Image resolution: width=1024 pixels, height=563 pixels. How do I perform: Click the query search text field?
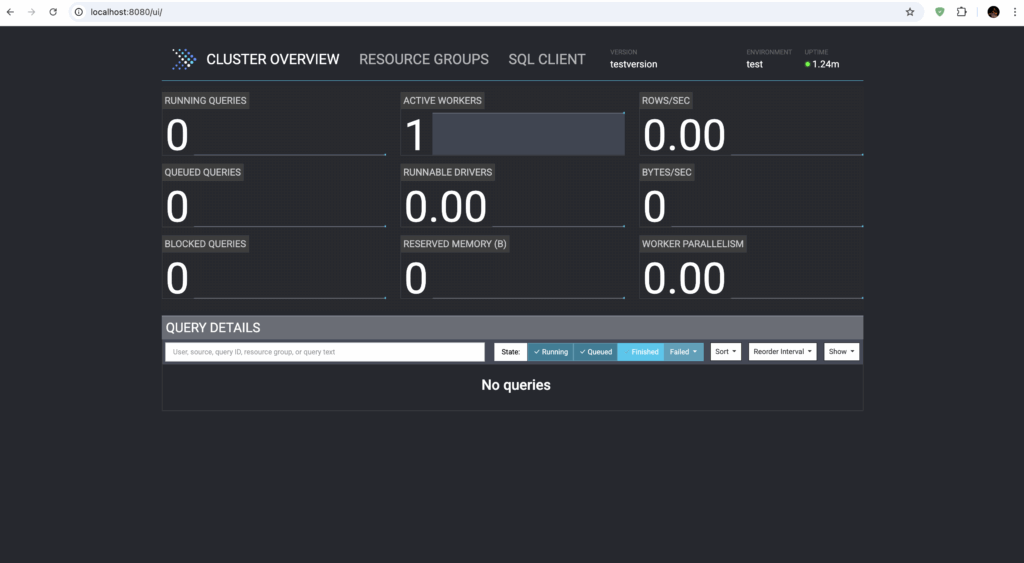(324, 352)
